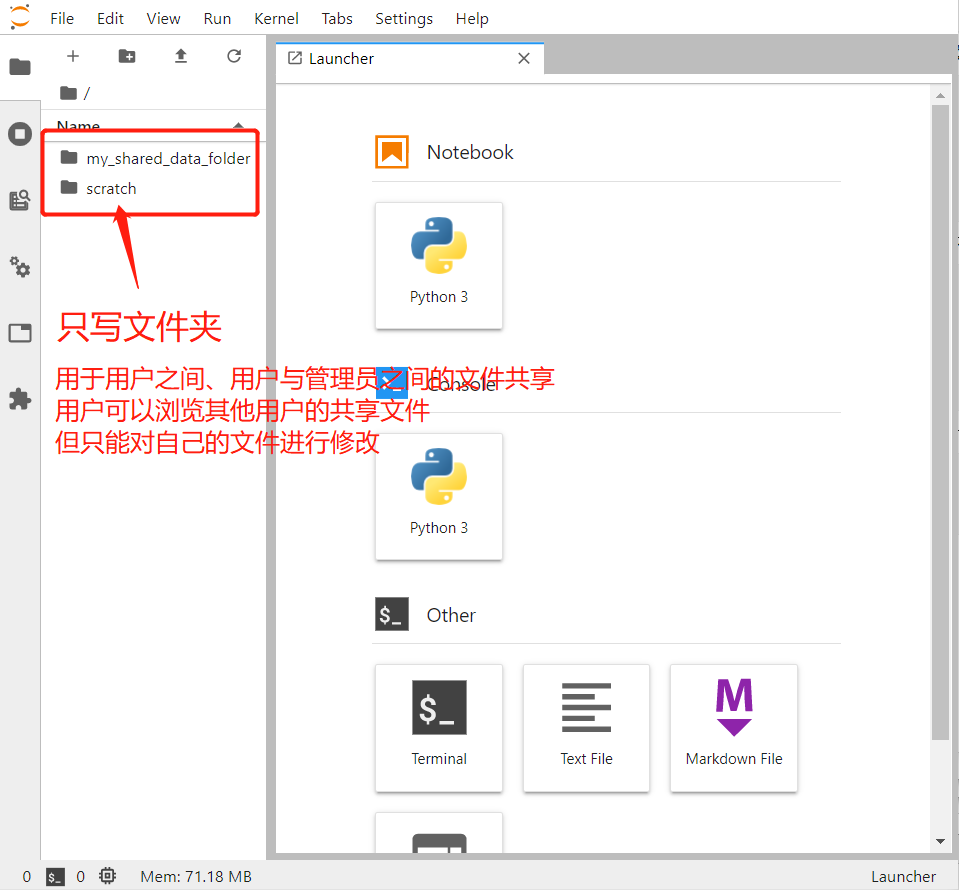Click the new folder toolbar icon
Screen dimensions: 959x890
click(x=126, y=56)
